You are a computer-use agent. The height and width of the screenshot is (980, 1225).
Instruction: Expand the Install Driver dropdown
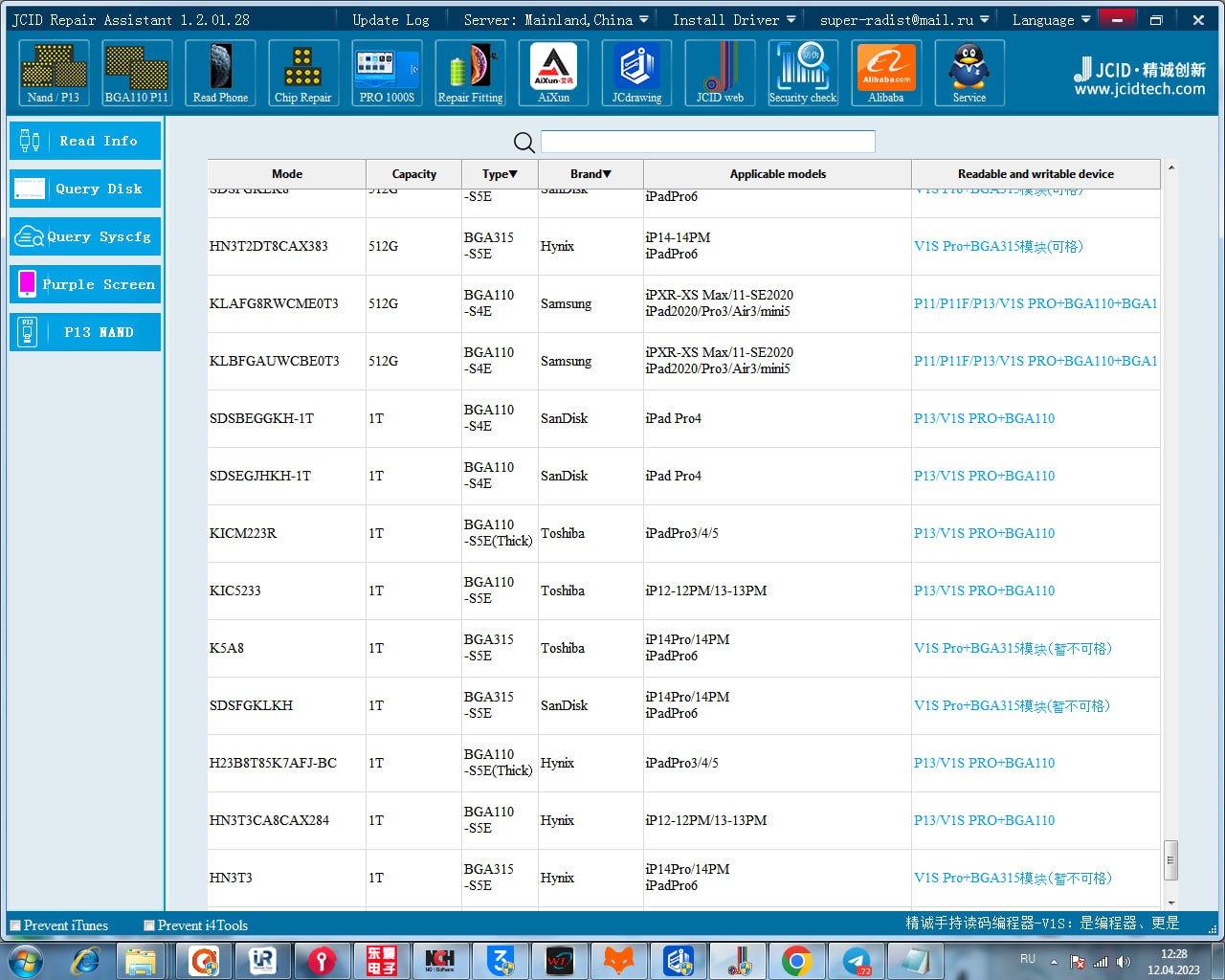coord(734,19)
